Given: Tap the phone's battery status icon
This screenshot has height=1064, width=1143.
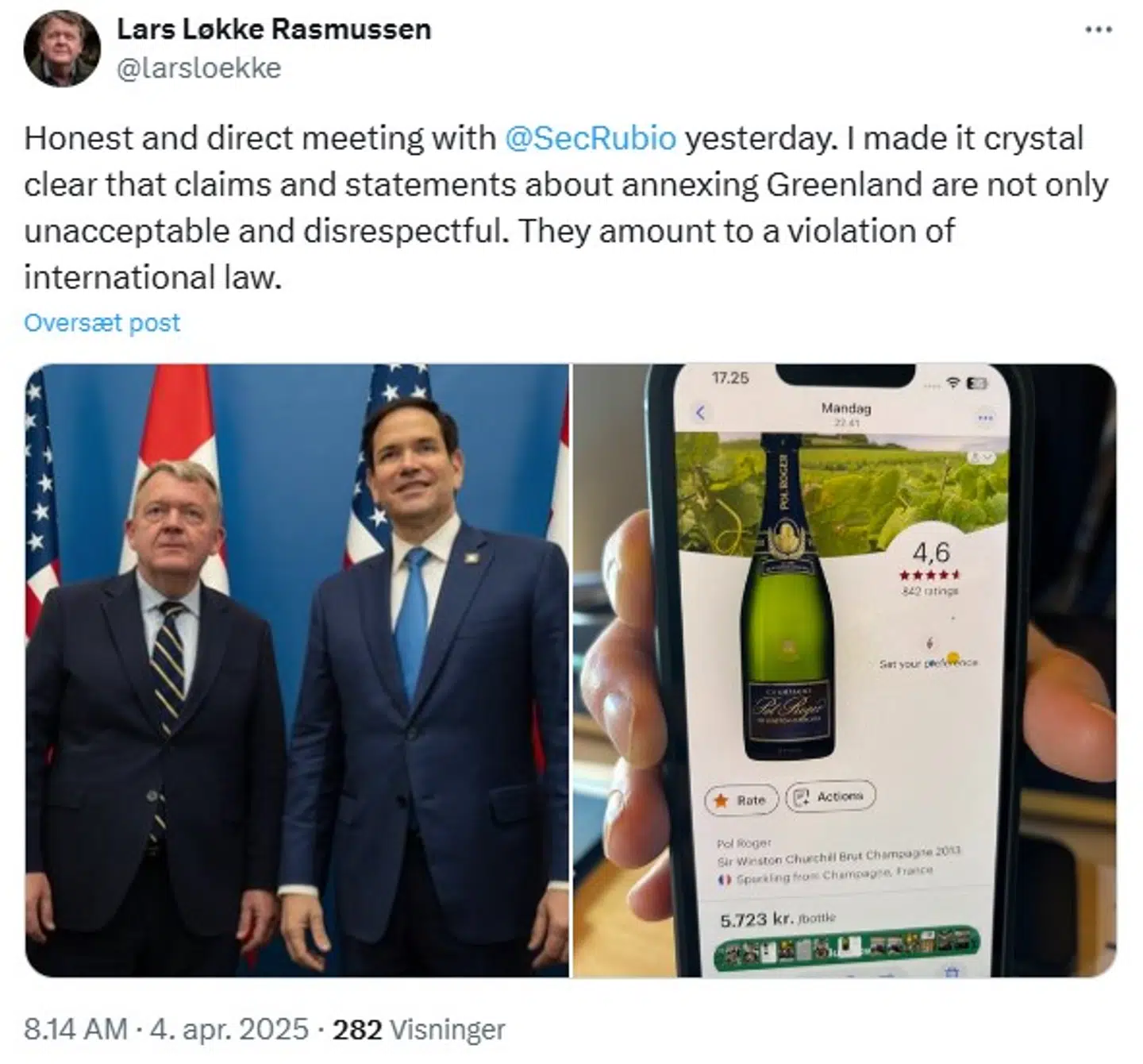Looking at the screenshot, I should coord(977,384).
